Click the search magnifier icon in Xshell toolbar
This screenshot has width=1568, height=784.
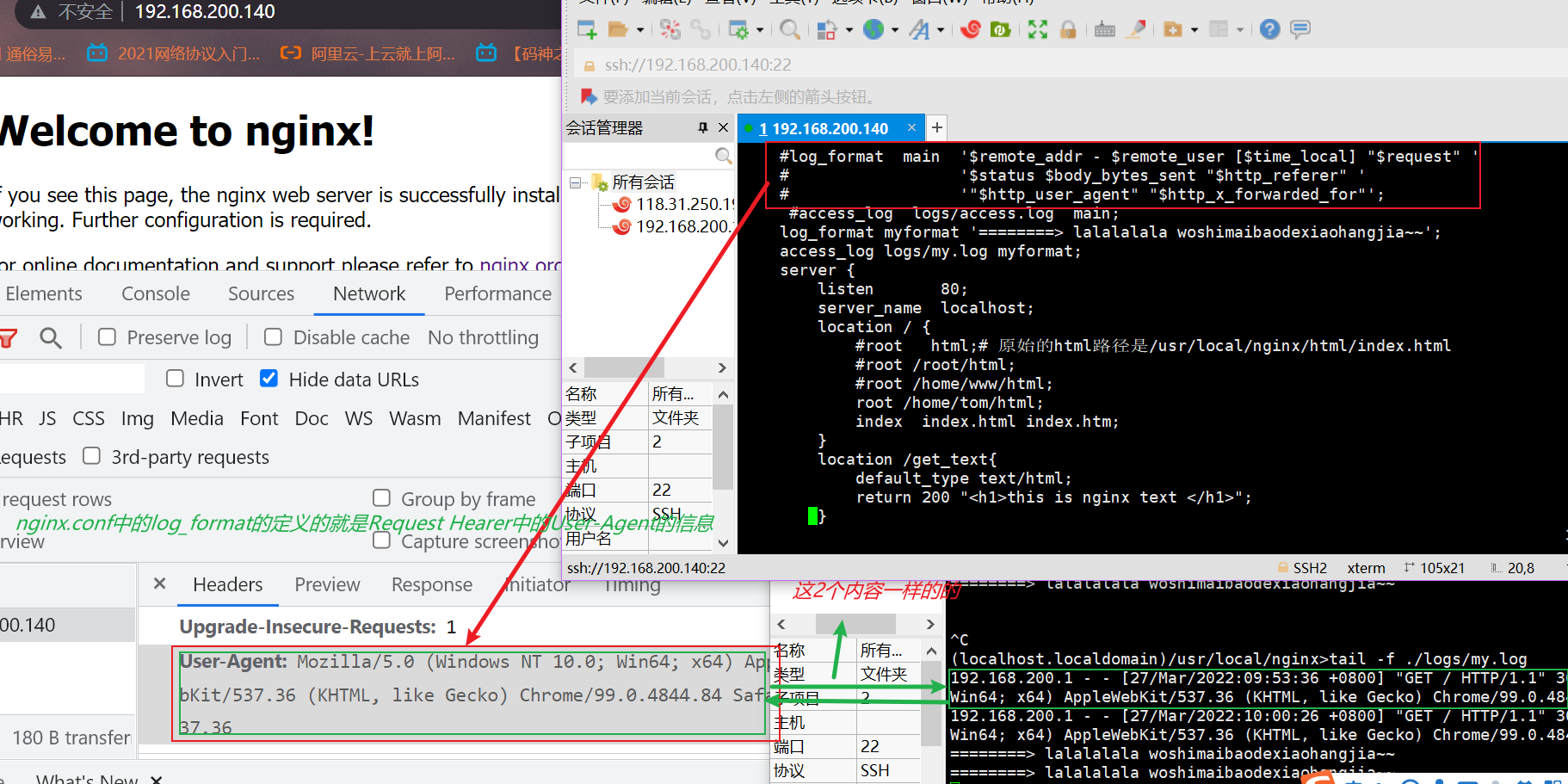pyautogui.click(x=789, y=30)
